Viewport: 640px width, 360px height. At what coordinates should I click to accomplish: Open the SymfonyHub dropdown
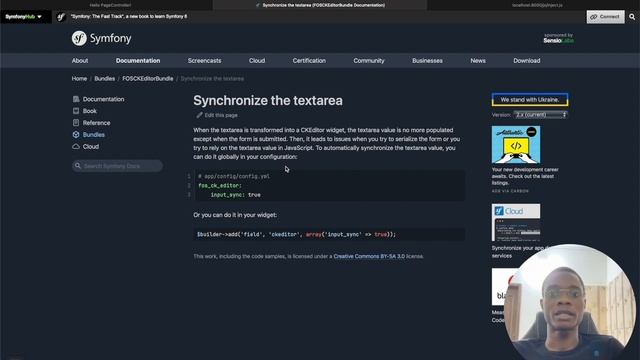(24, 17)
